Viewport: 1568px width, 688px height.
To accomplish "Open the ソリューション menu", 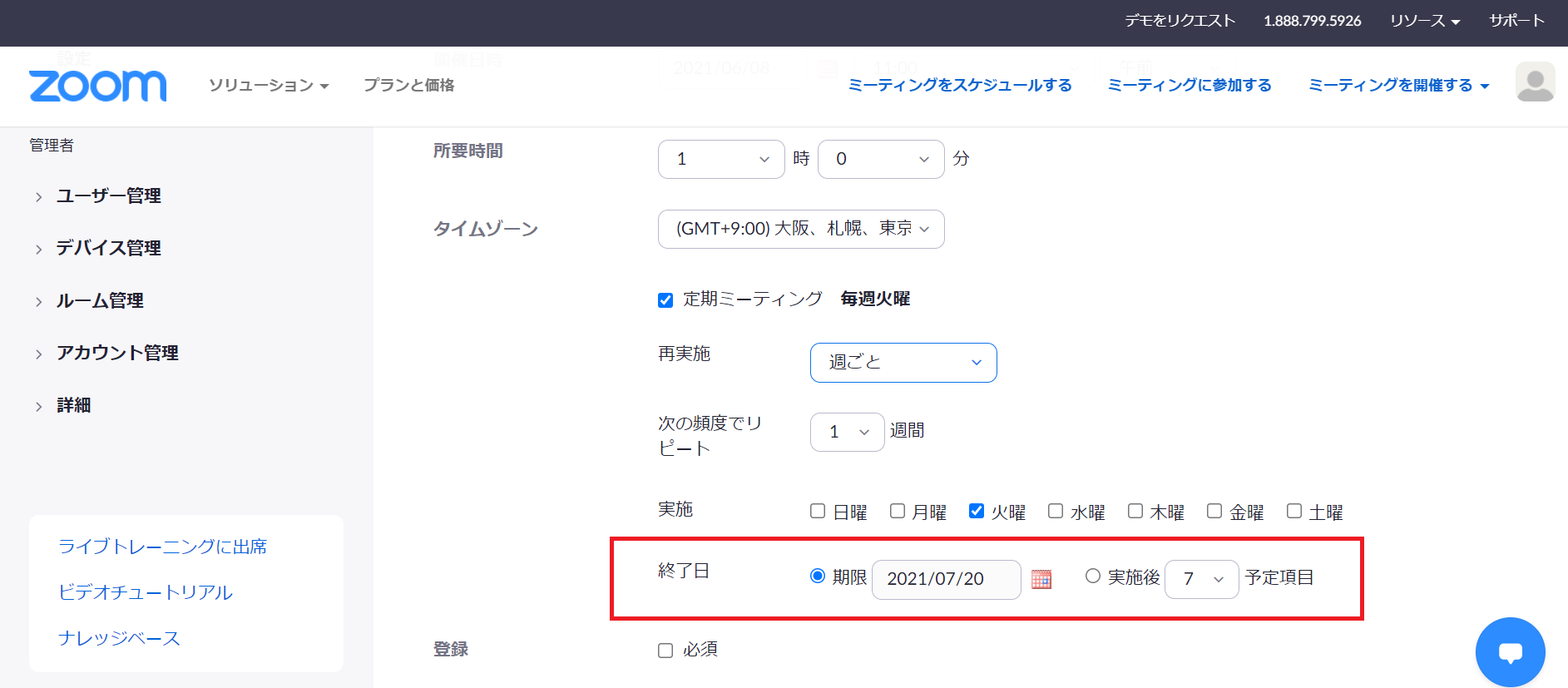I will (268, 86).
